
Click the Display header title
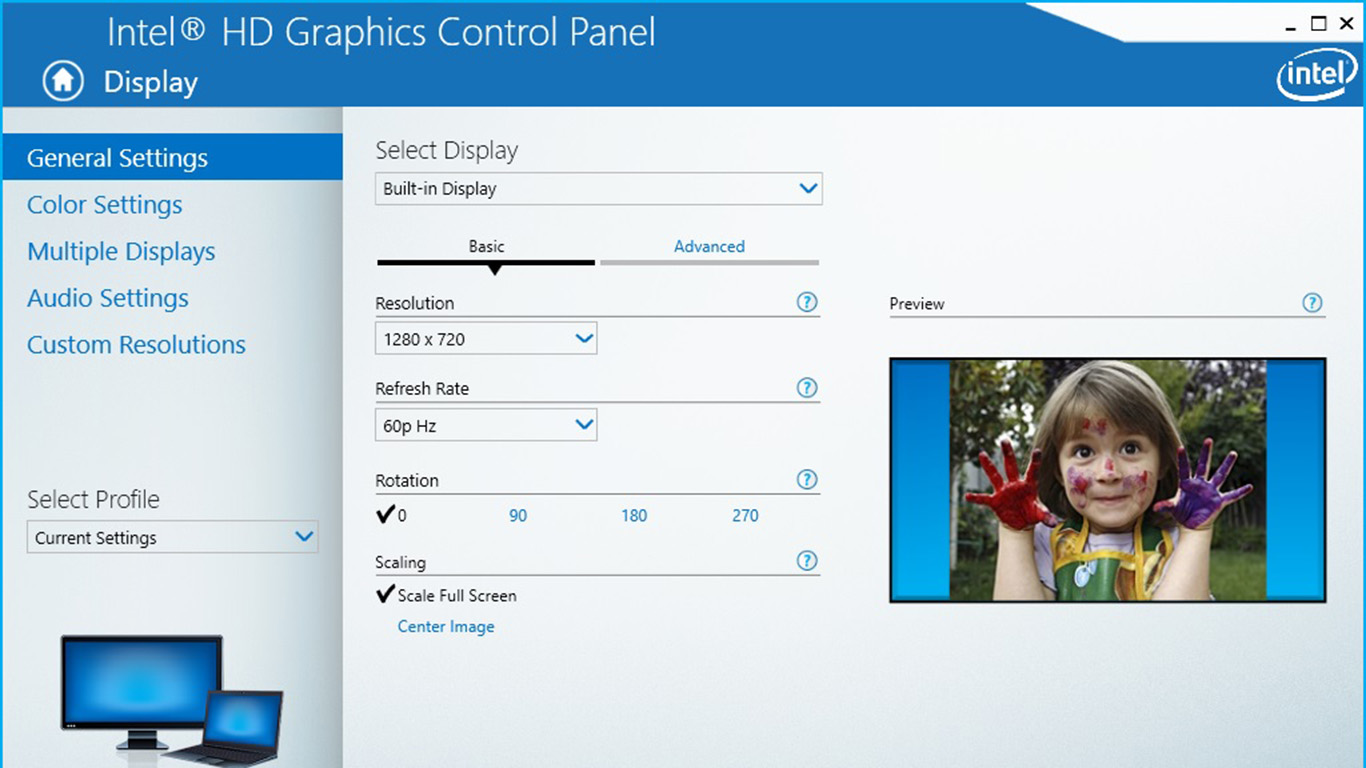click(151, 83)
